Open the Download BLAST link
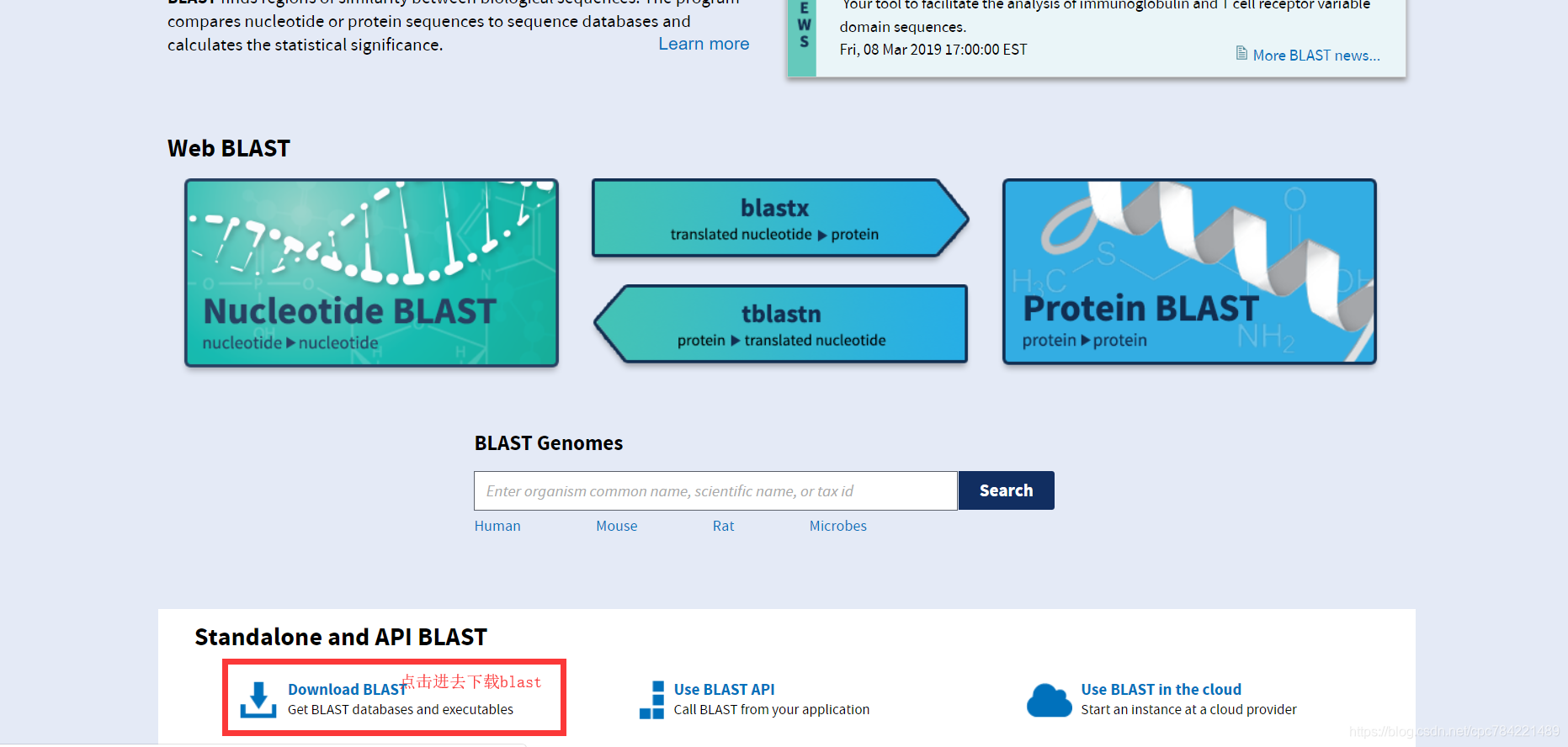 [347, 690]
